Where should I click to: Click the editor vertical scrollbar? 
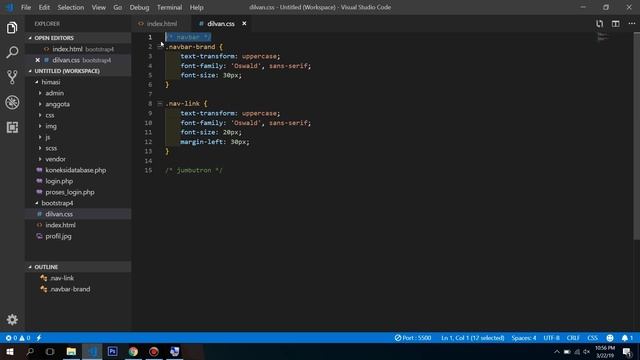click(x=636, y=136)
